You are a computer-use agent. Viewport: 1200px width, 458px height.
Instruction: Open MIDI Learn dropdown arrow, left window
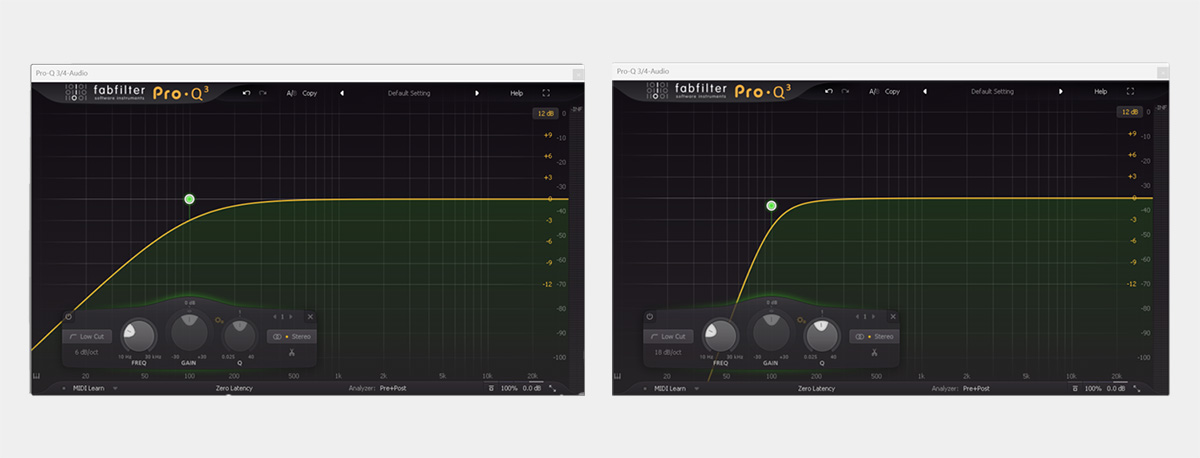click(115, 388)
